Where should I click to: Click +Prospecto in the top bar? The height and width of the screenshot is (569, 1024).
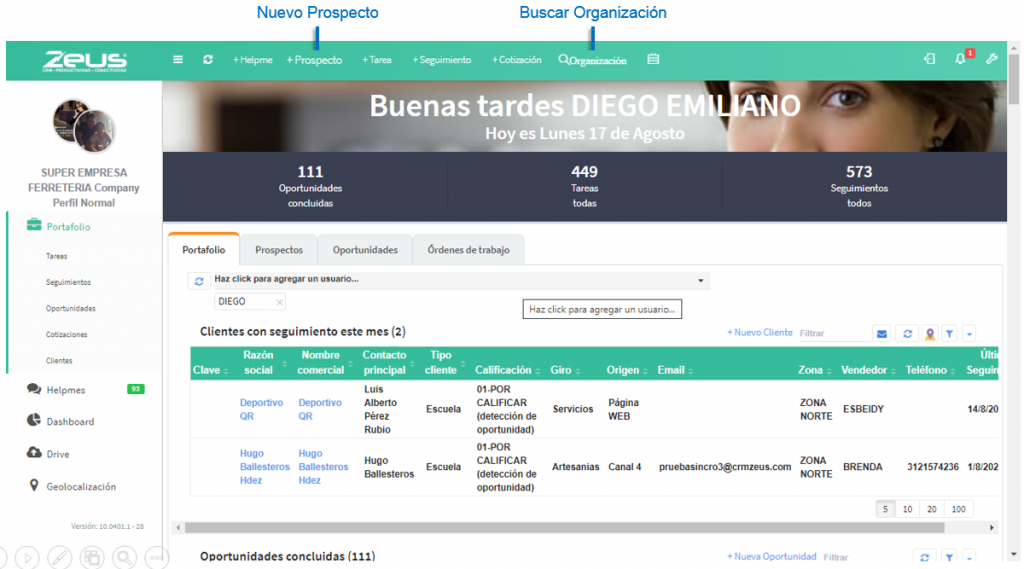(314, 59)
